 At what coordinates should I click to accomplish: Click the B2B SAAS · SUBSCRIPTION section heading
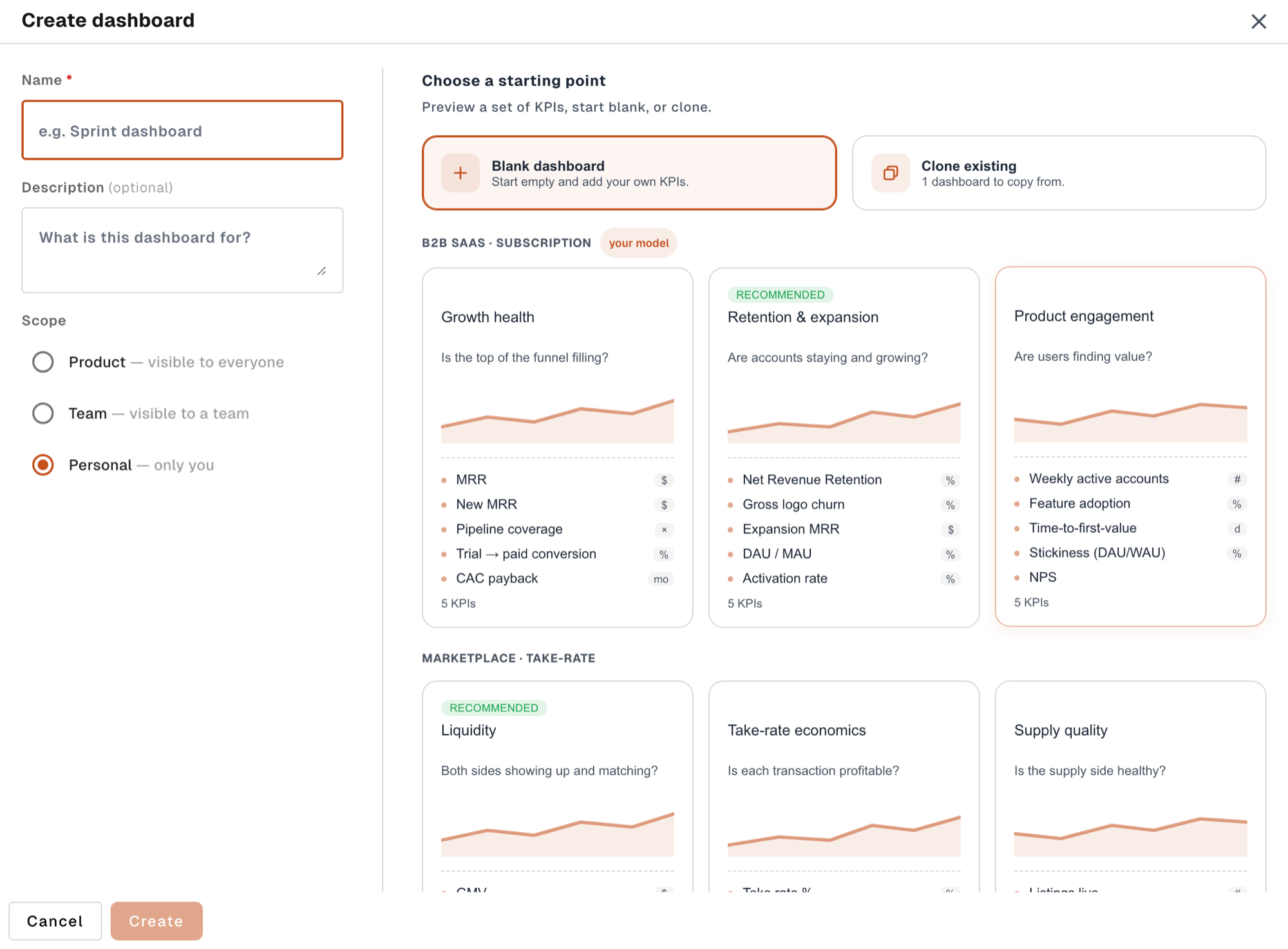pyautogui.click(x=506, y=243)
